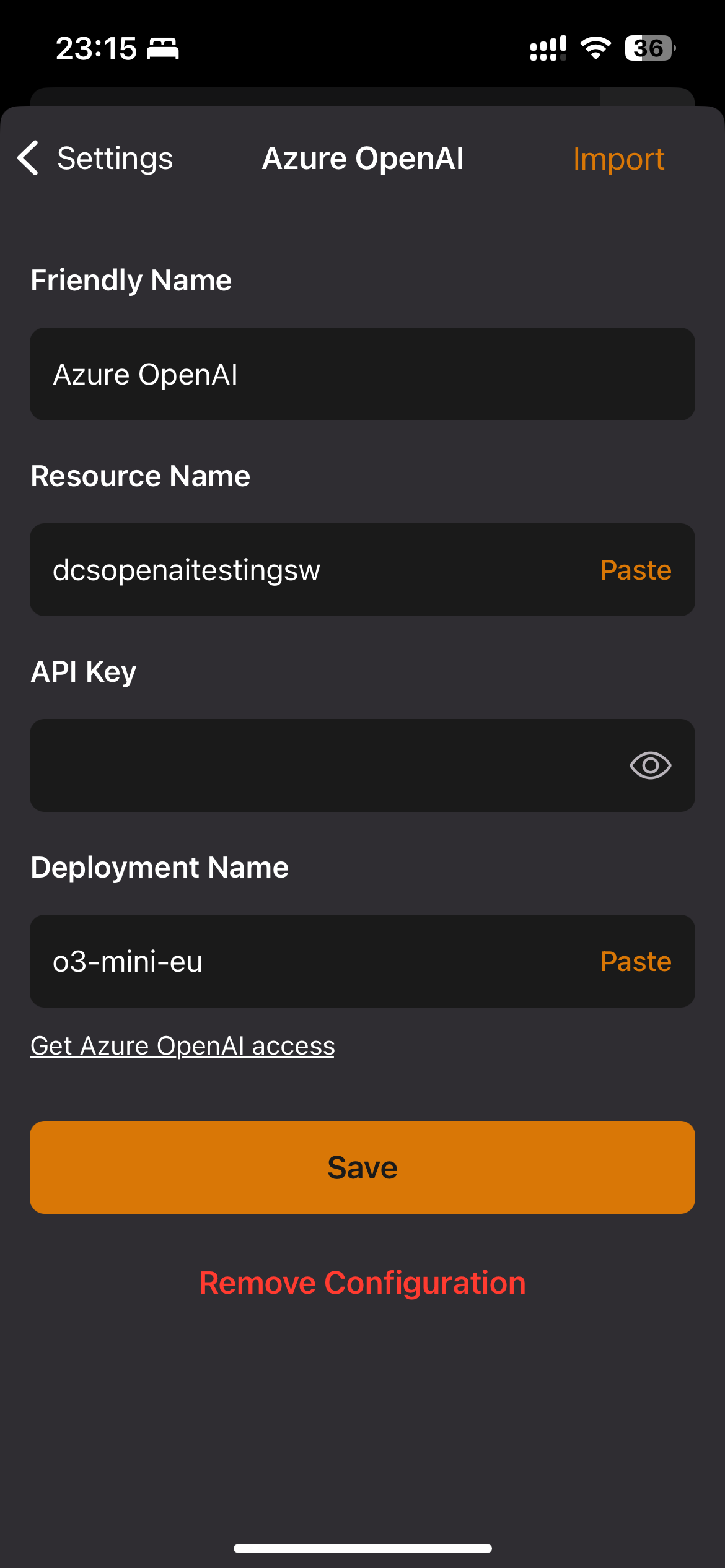Show API key with eye icon
This screenshot has height=1568, width=725.
650,766
